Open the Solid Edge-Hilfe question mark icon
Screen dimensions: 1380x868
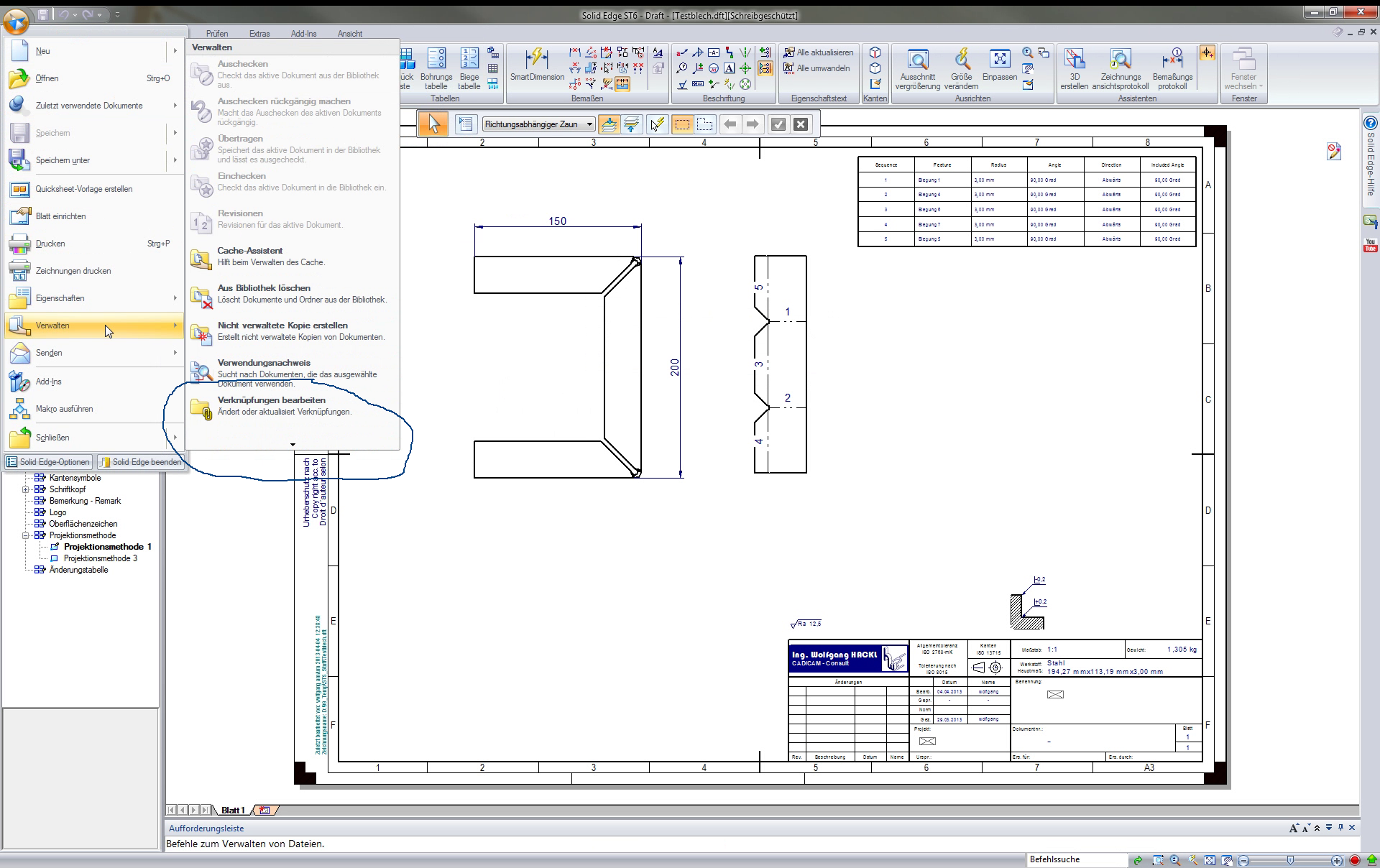1371,124
